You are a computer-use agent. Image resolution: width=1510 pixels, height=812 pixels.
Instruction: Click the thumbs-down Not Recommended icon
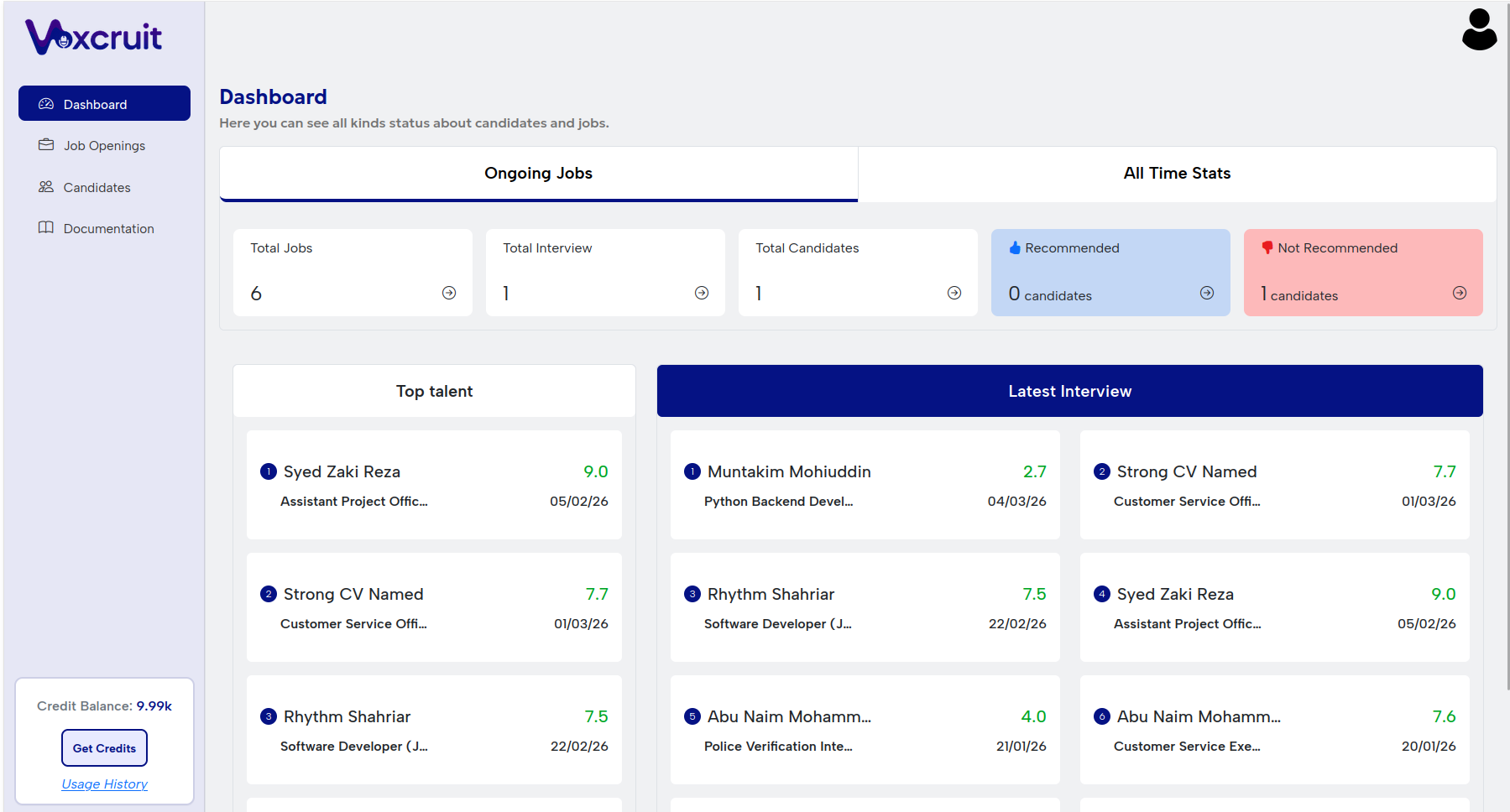(1267, 247)
